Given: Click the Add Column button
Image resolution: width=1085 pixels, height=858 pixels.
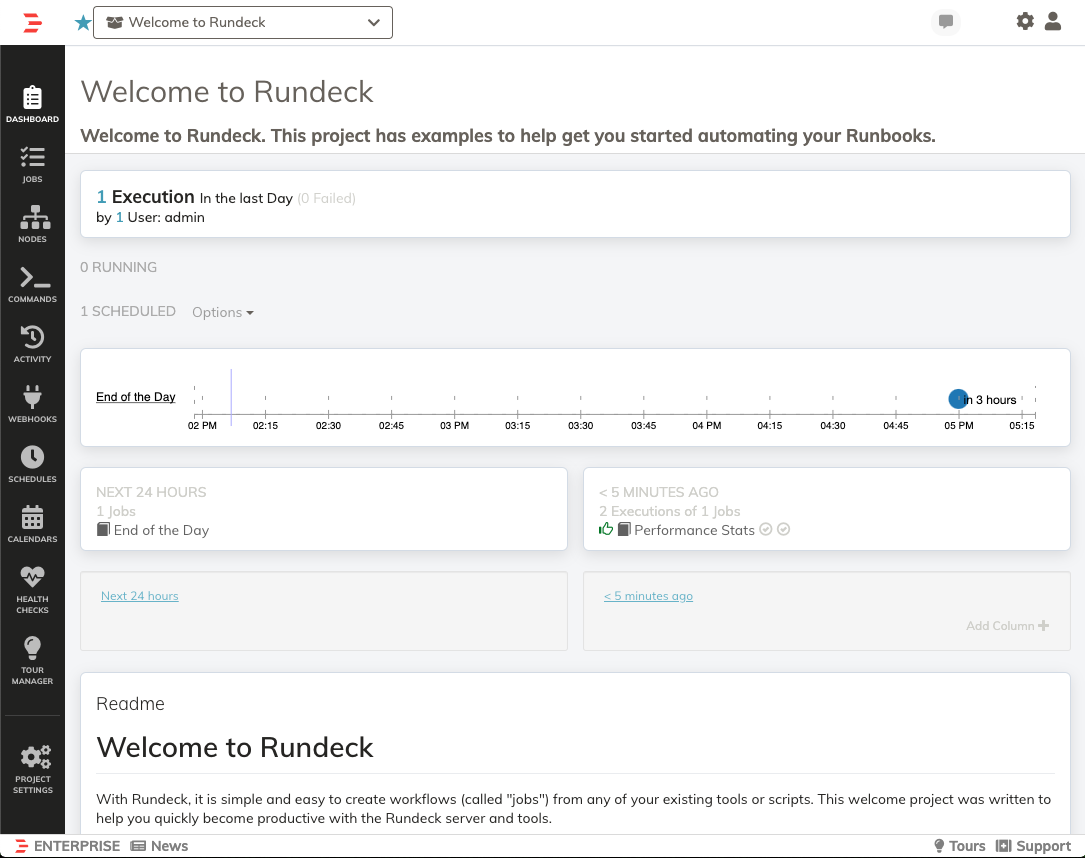Looking at the screenshot, I should tap(1007, 626).
